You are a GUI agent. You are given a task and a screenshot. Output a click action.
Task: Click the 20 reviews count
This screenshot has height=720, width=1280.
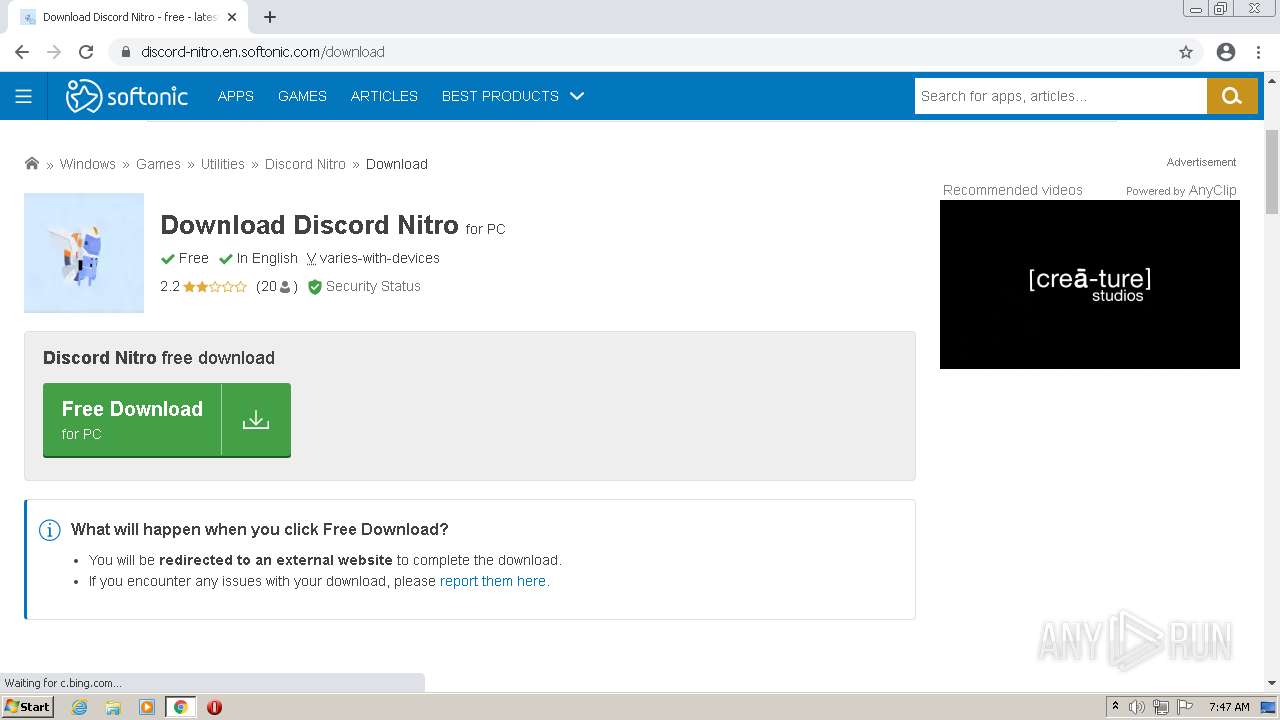pos(277,286)
